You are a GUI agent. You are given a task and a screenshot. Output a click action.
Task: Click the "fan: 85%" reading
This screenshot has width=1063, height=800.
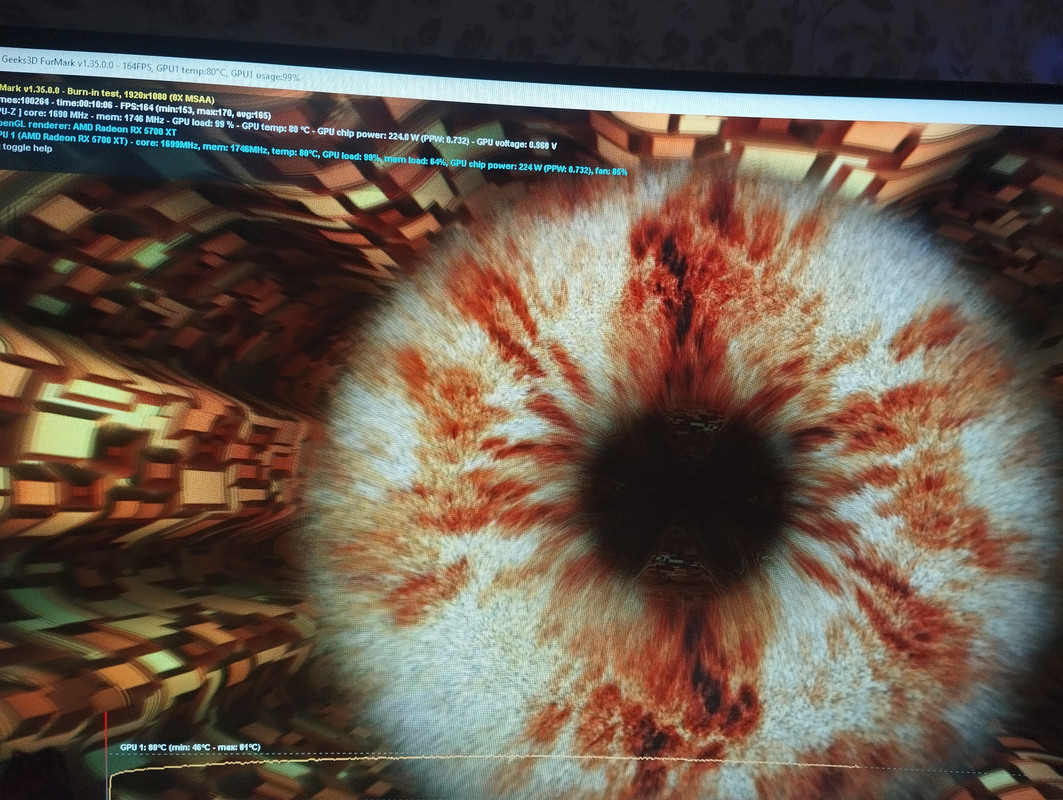pyautogui.click(x=611, y=172)
